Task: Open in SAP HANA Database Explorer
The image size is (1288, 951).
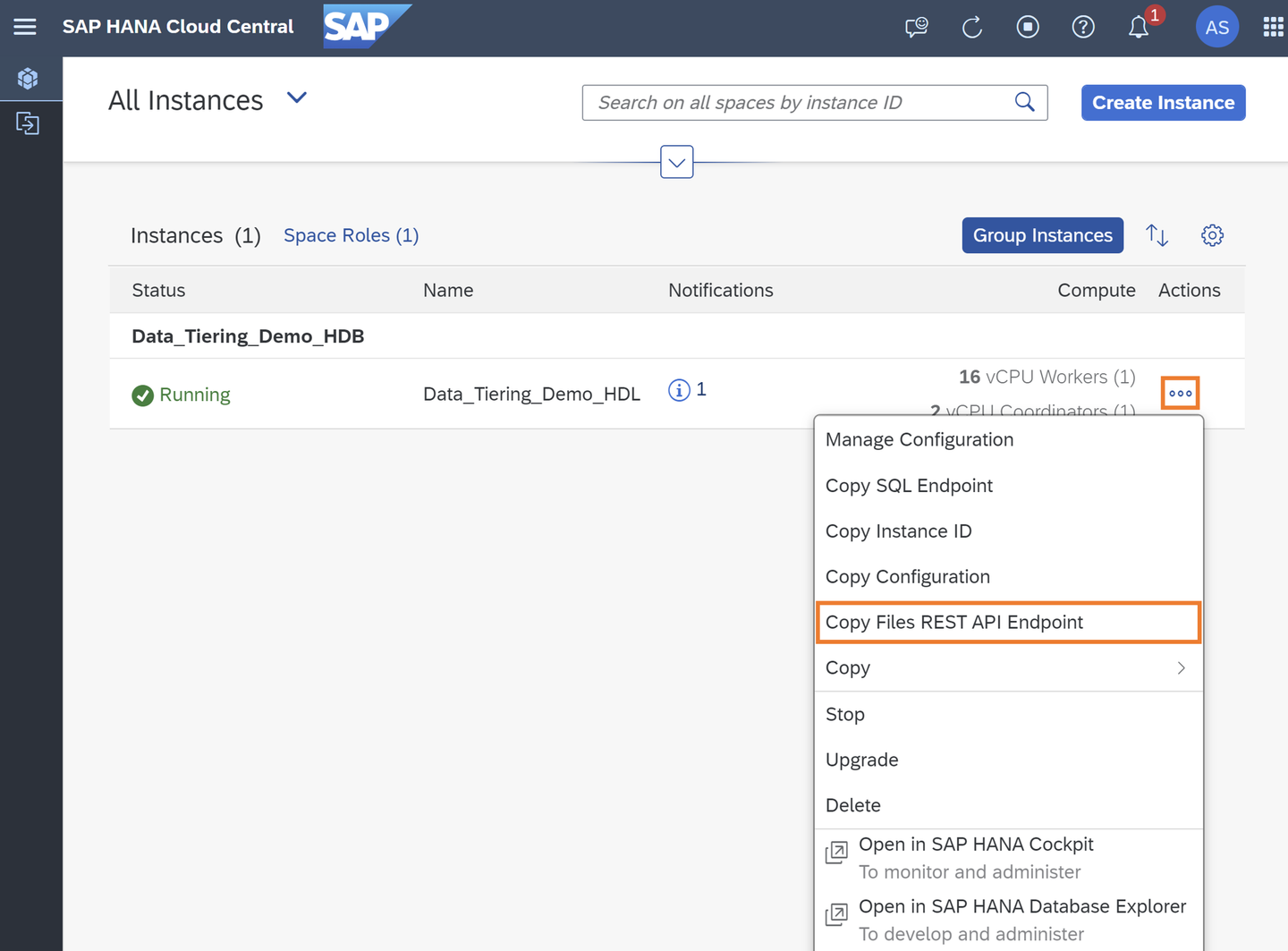Action: point(1009,920)
